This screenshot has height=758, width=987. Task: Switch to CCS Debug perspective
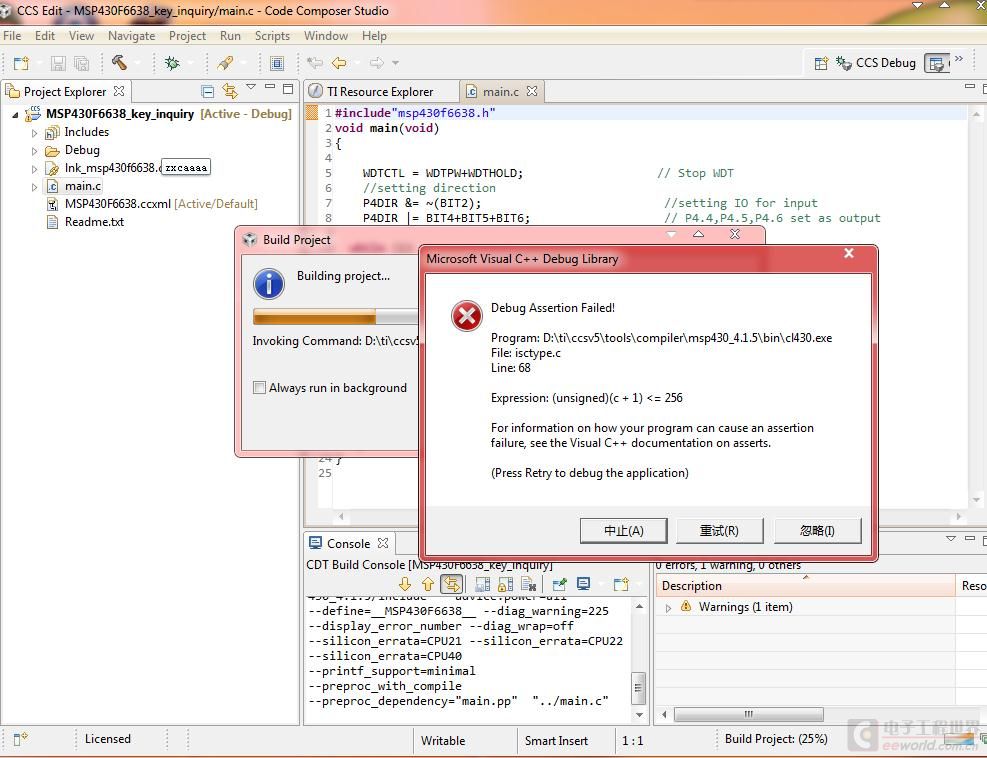click(x=876, y=63)
